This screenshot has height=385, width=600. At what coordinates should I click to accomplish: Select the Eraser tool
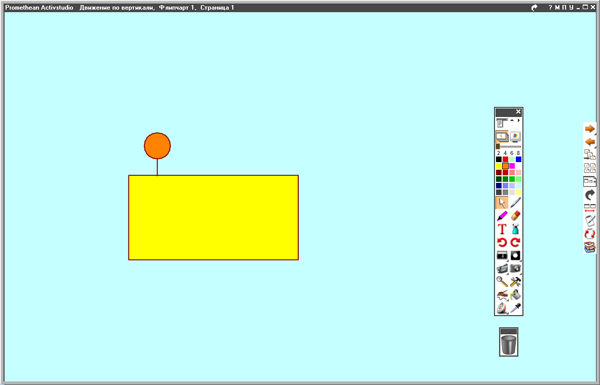(x=515, y=216)
